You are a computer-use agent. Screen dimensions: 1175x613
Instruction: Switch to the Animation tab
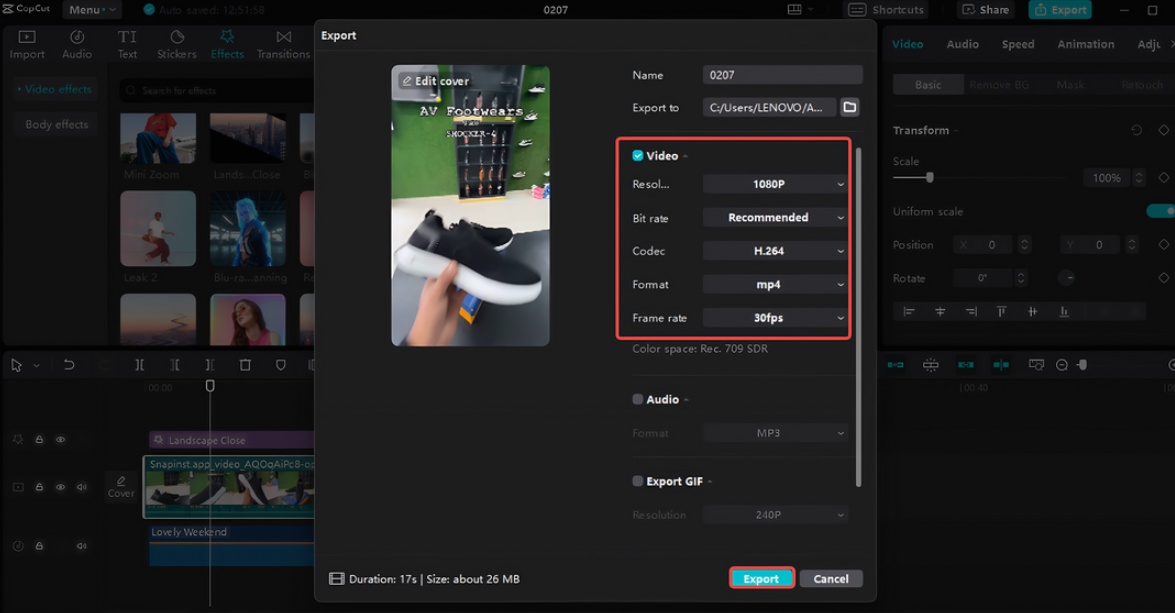(x=1085, y=44)
